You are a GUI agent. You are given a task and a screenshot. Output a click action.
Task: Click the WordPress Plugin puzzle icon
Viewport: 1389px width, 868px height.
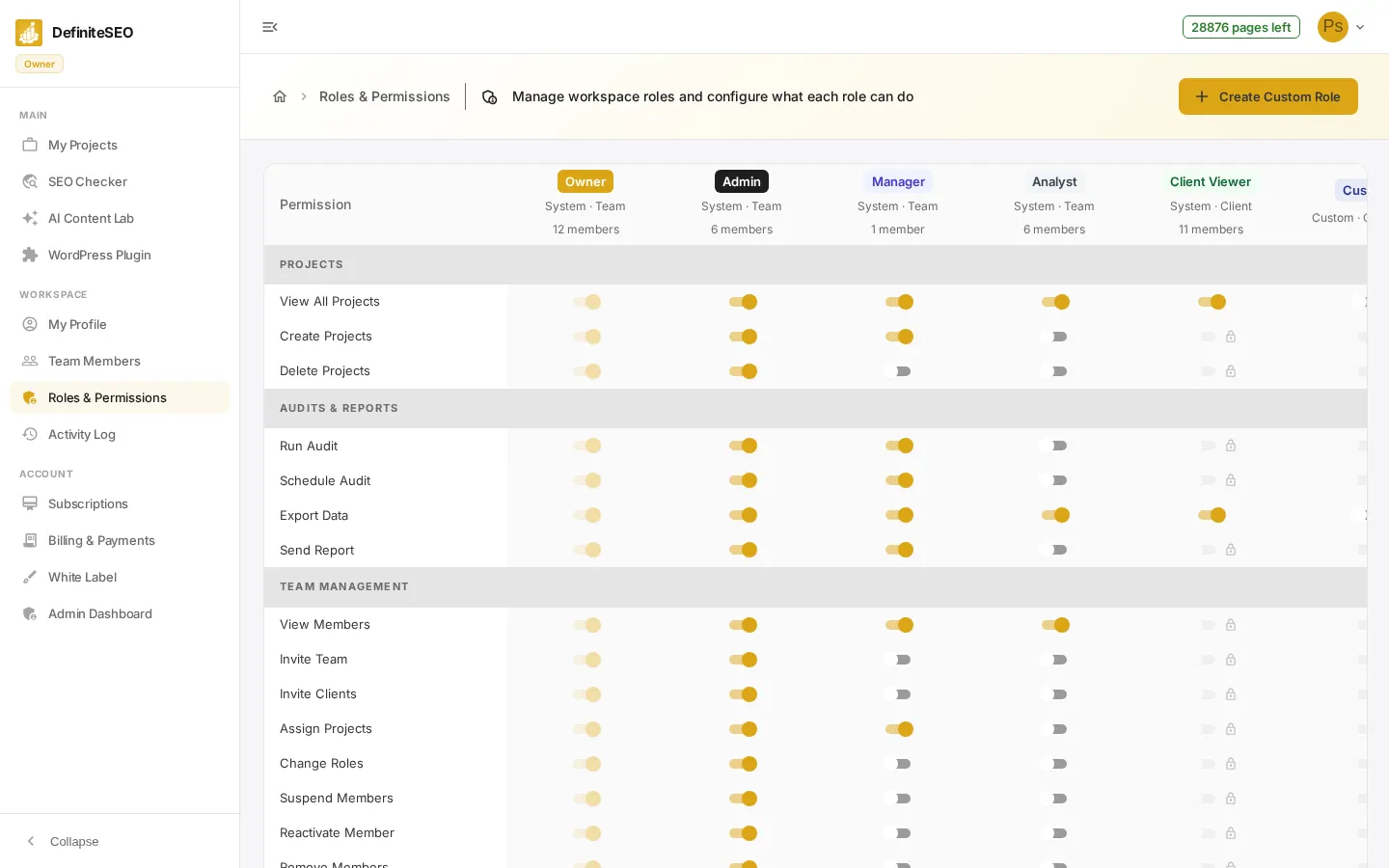click(x=30, y=255)
